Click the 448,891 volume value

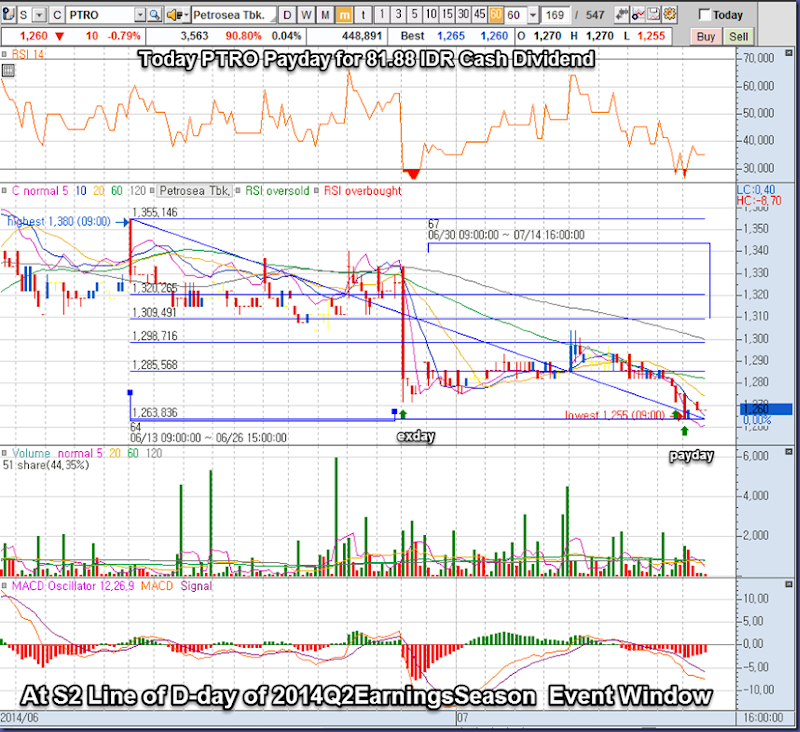point(362,36)
